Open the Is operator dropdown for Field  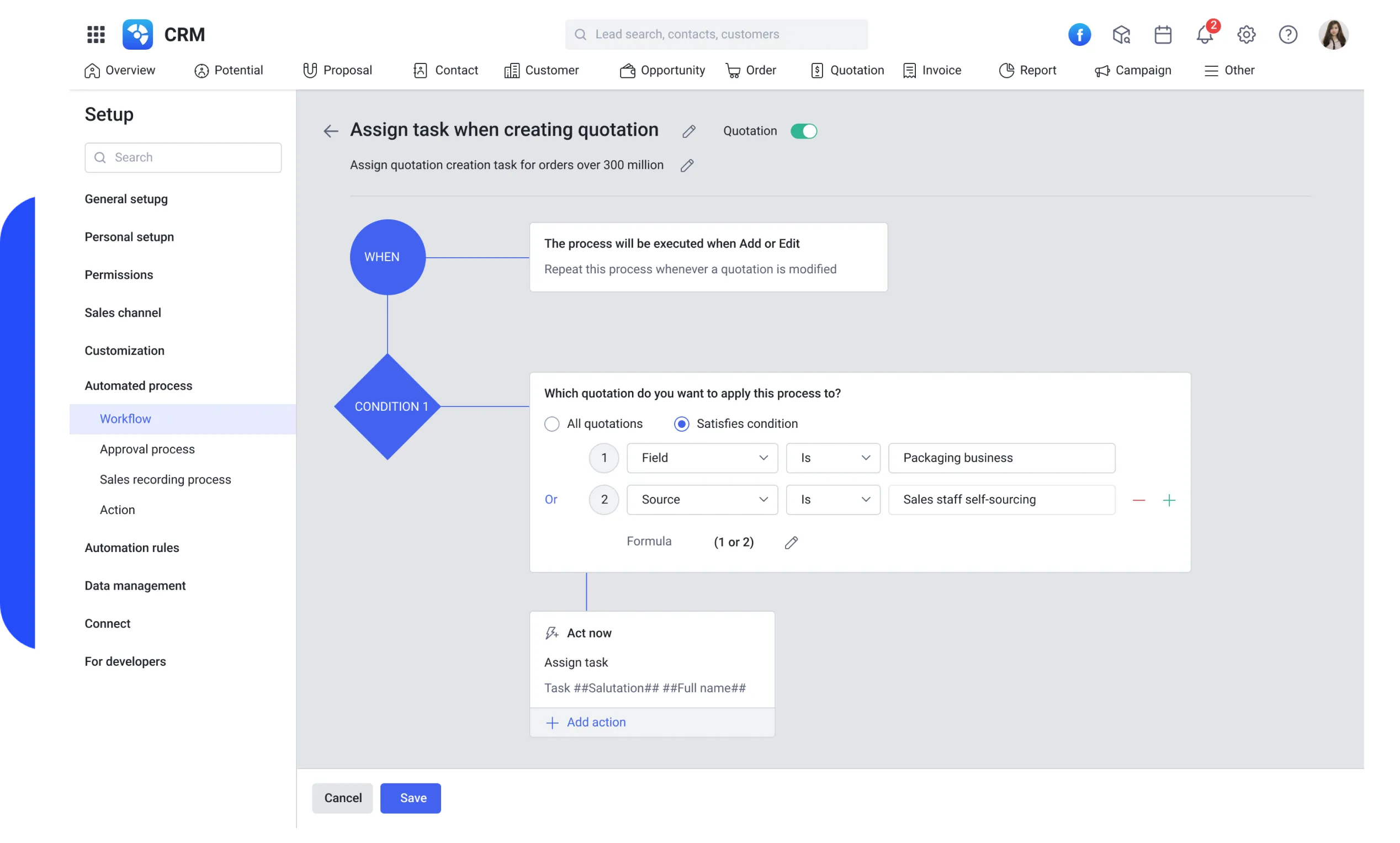(x=832, y=458)
